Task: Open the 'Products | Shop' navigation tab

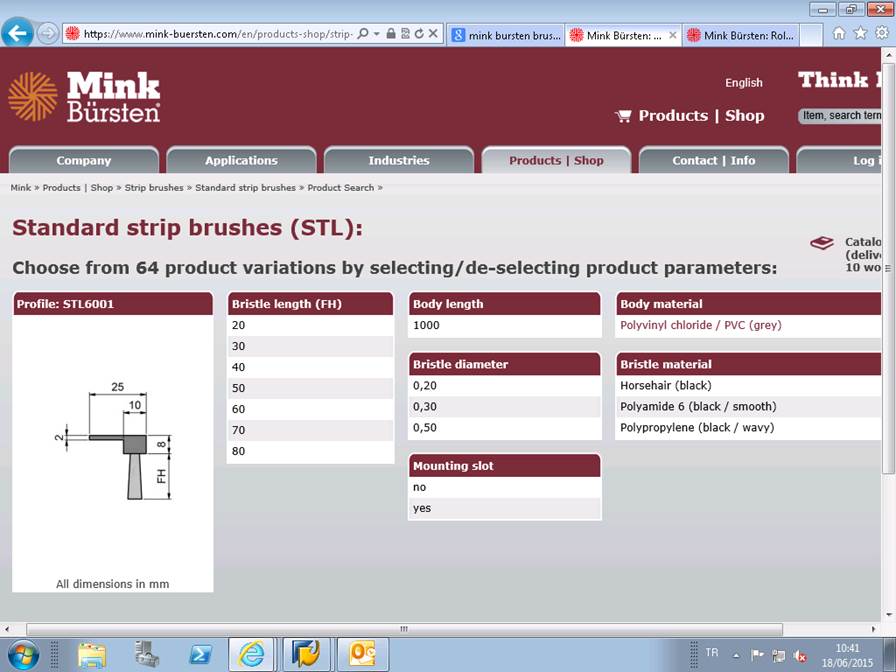Action: (x=557, y=160)
